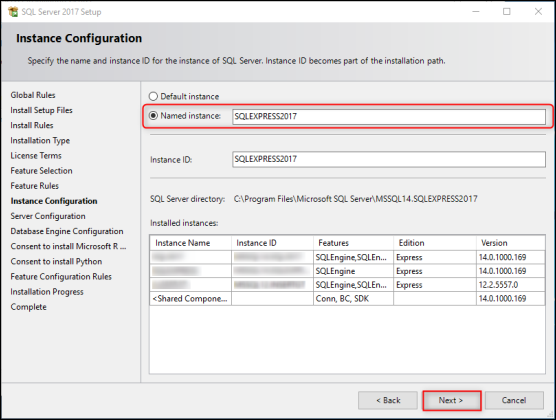Select Feature Selection step
This screenshot has width=556, height=420.
pyautogui.click(x=41, y=171)
